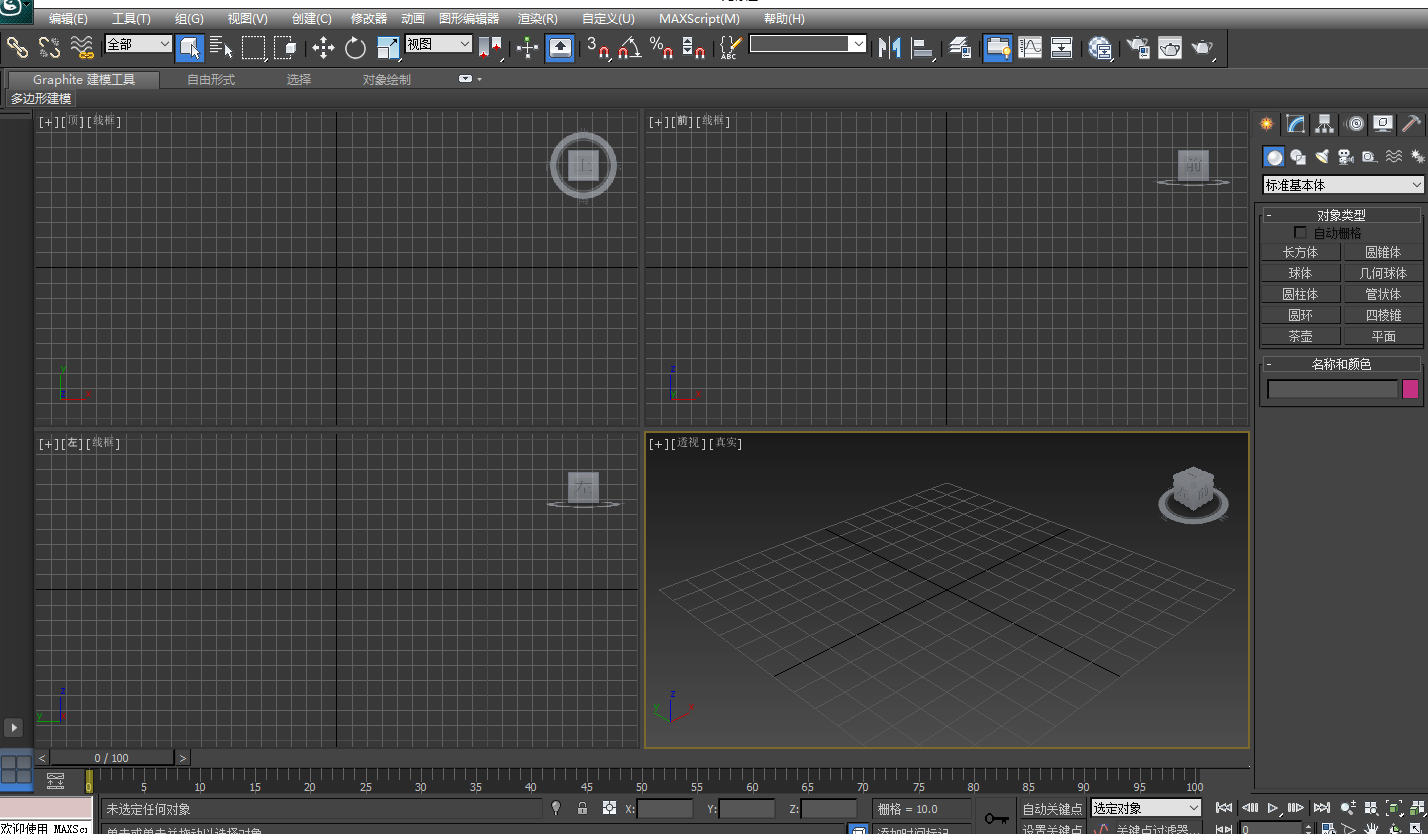Open the 标准基本体 dropdown

[1343, 185]
